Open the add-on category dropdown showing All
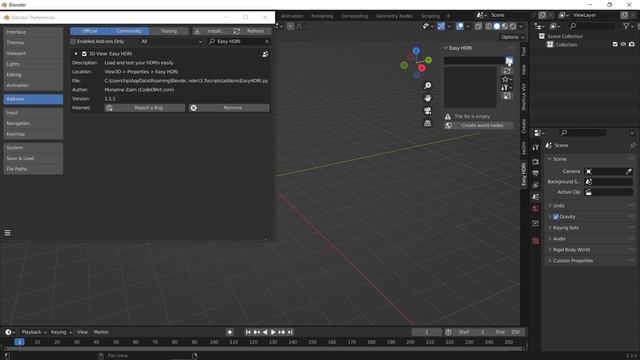 tap(171, 42)
